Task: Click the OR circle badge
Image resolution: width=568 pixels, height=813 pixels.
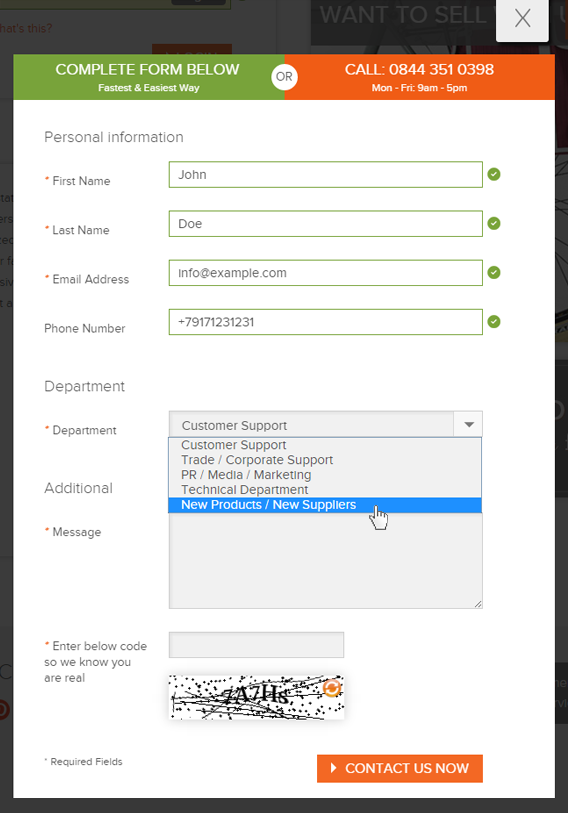Action: 284,77
